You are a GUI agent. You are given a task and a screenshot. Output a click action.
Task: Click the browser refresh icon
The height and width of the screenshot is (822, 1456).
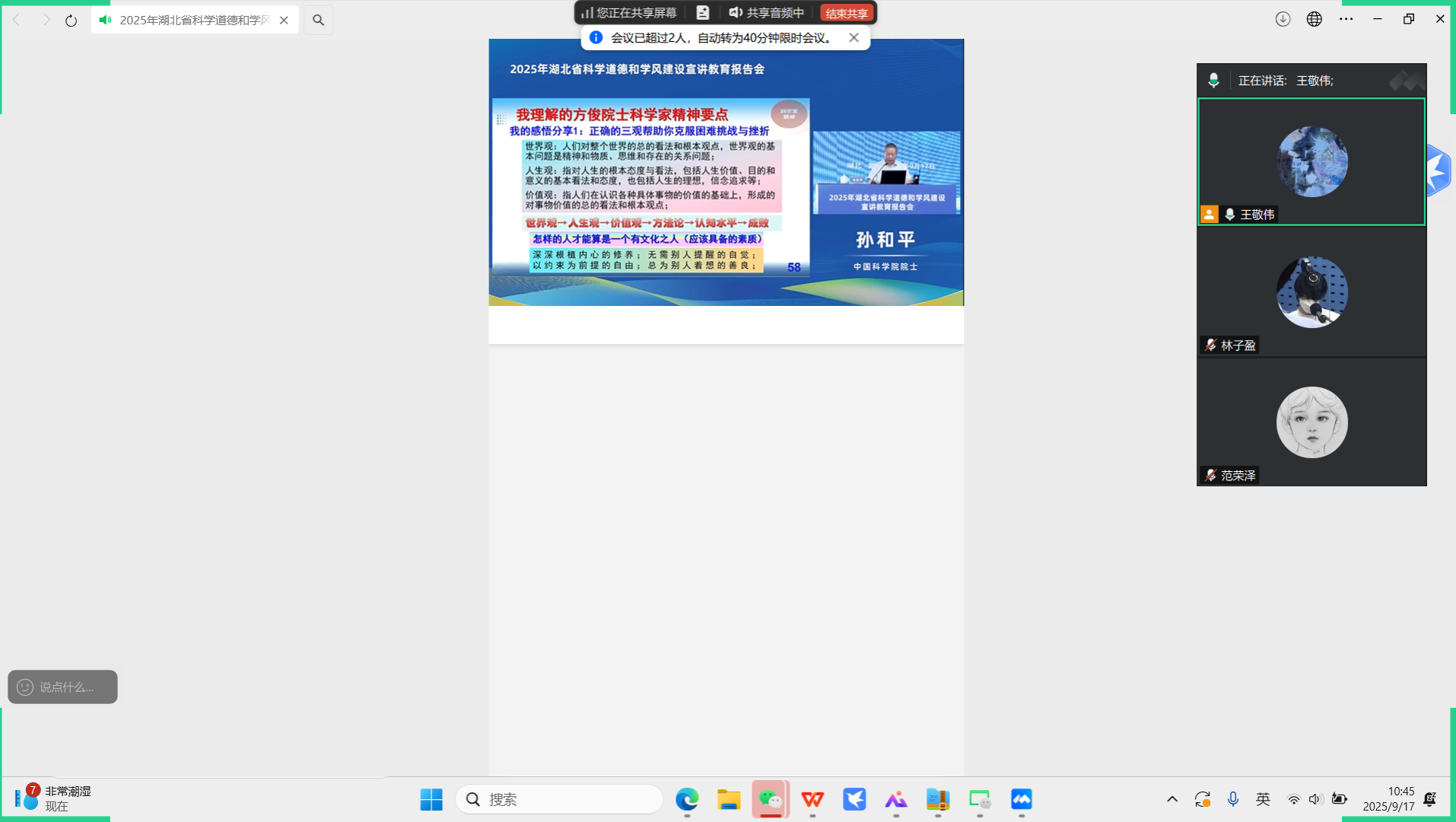[71, 21]
